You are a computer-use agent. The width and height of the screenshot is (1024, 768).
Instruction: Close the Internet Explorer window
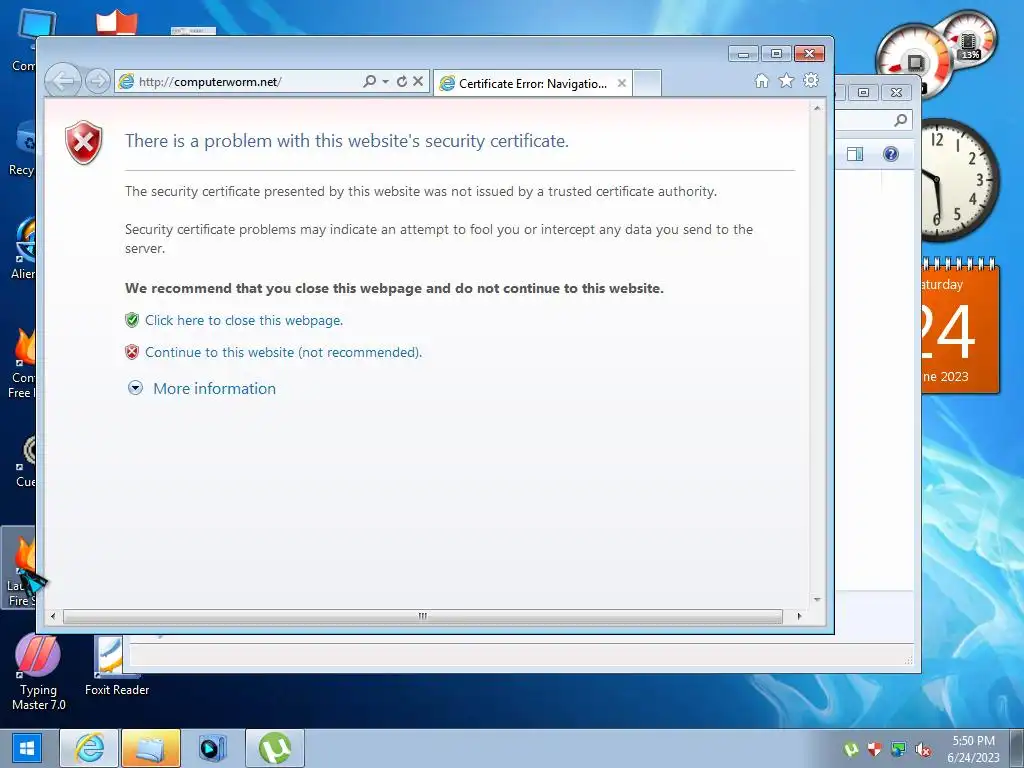809,54
